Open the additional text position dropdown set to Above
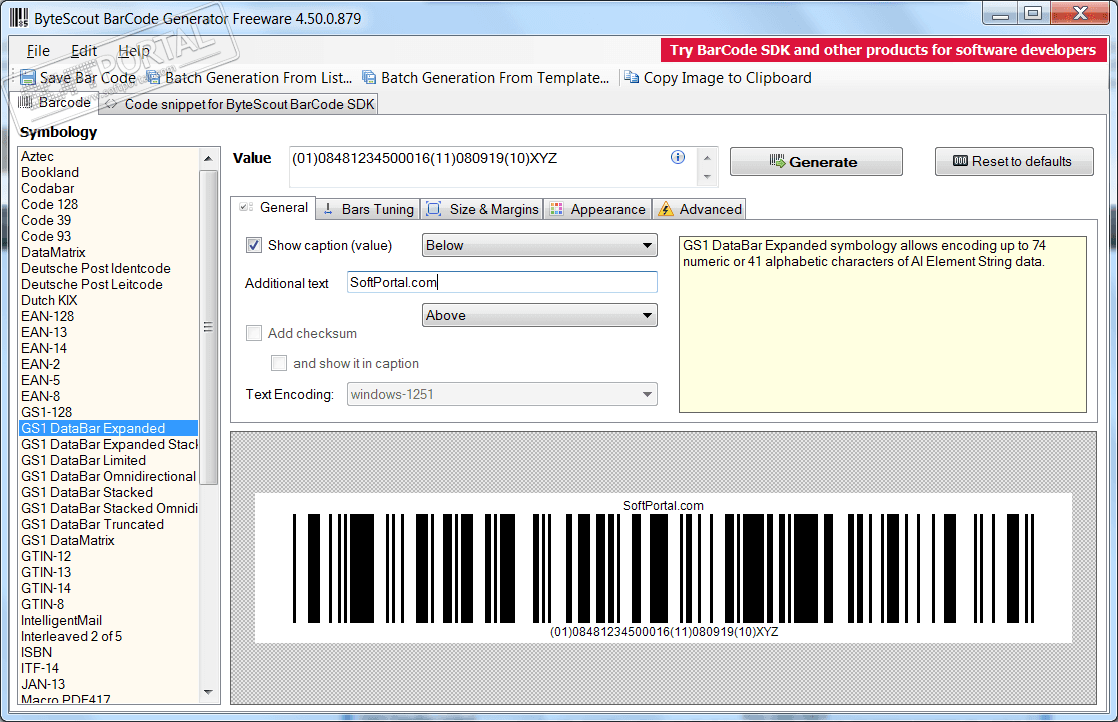This screenshot has width=1118, height=722. click(540, 315)
